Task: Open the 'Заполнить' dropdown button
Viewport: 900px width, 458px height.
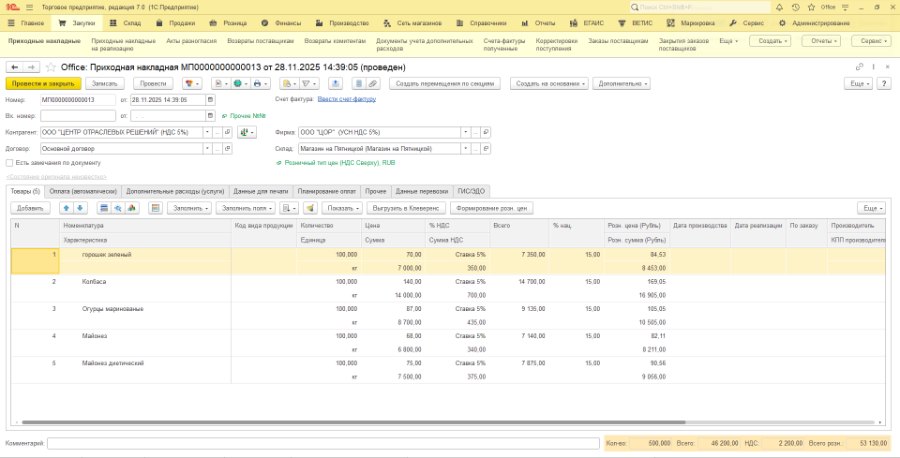Action: click(x=189, y=208)
